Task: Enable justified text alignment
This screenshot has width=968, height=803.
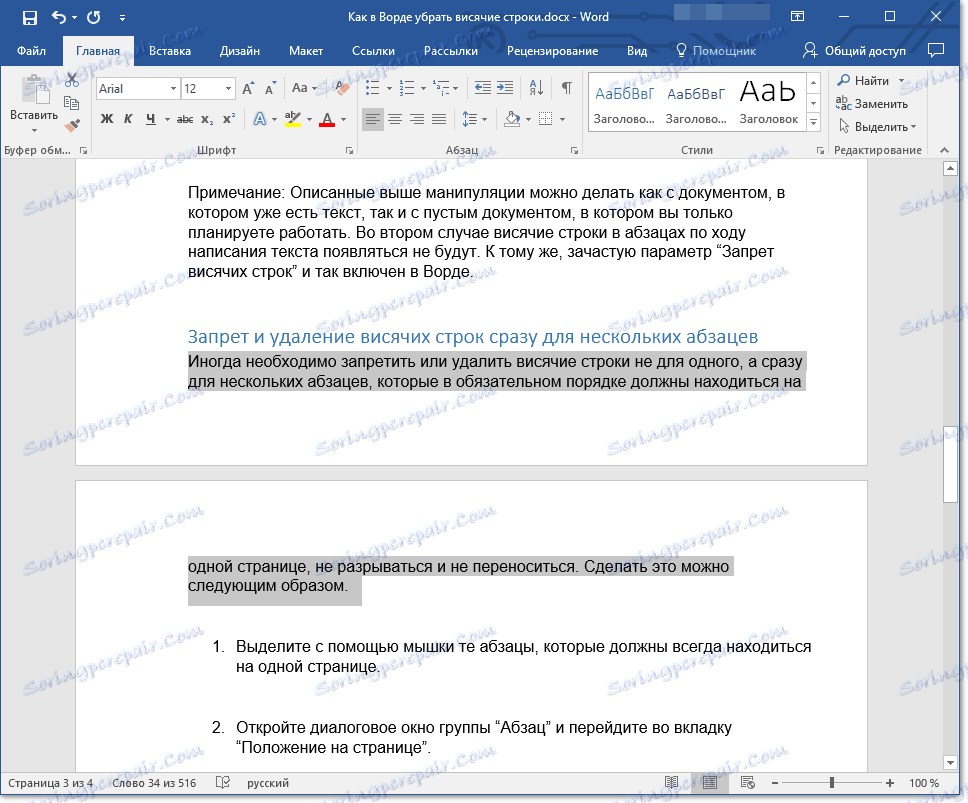Action: [439, 120]
